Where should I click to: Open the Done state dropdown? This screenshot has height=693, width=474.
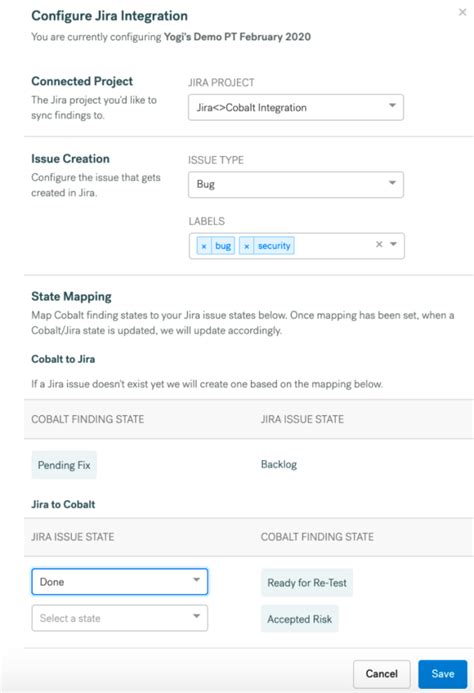(x=120, y=582)
